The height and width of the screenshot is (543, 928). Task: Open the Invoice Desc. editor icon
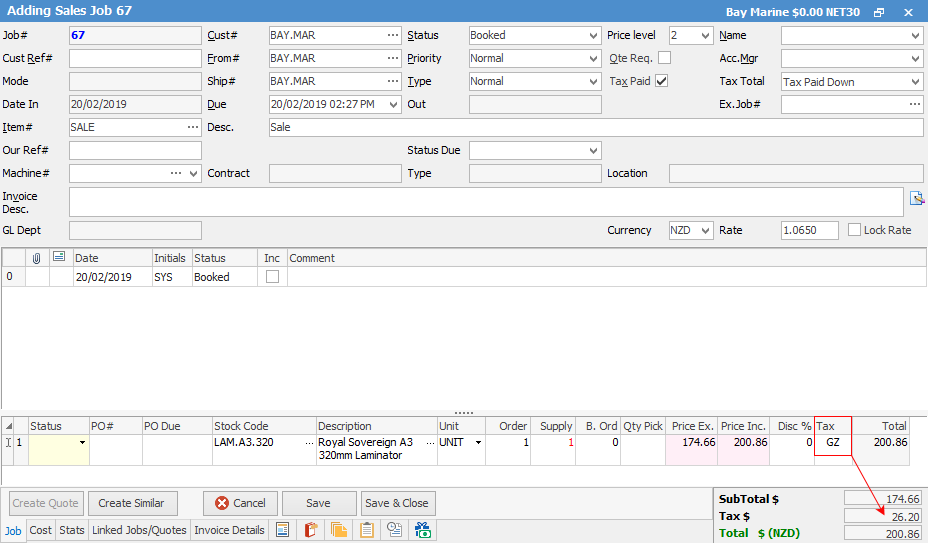pyautogui.click(x=916, y=198)
